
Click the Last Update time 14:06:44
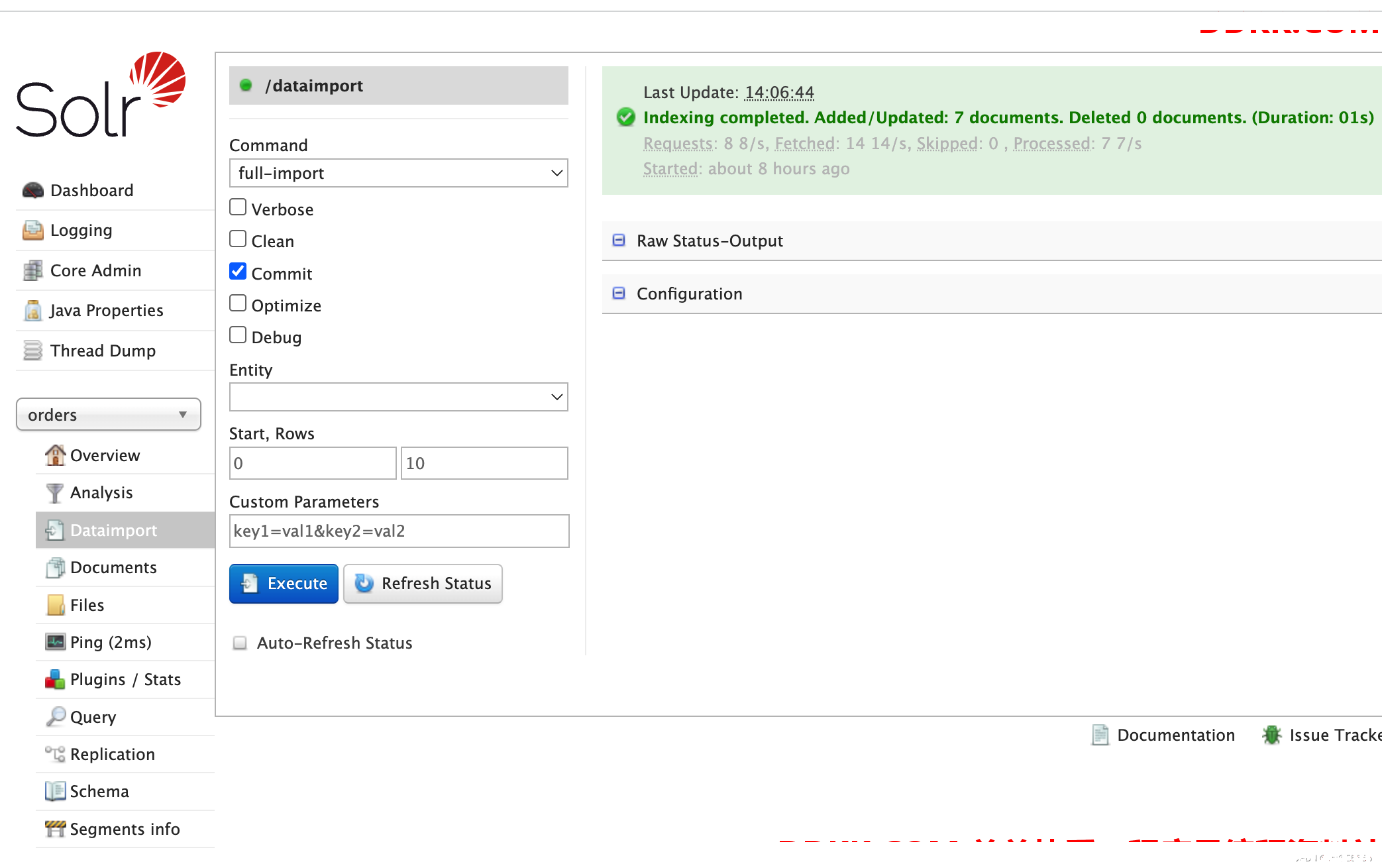tap(779, 92)
